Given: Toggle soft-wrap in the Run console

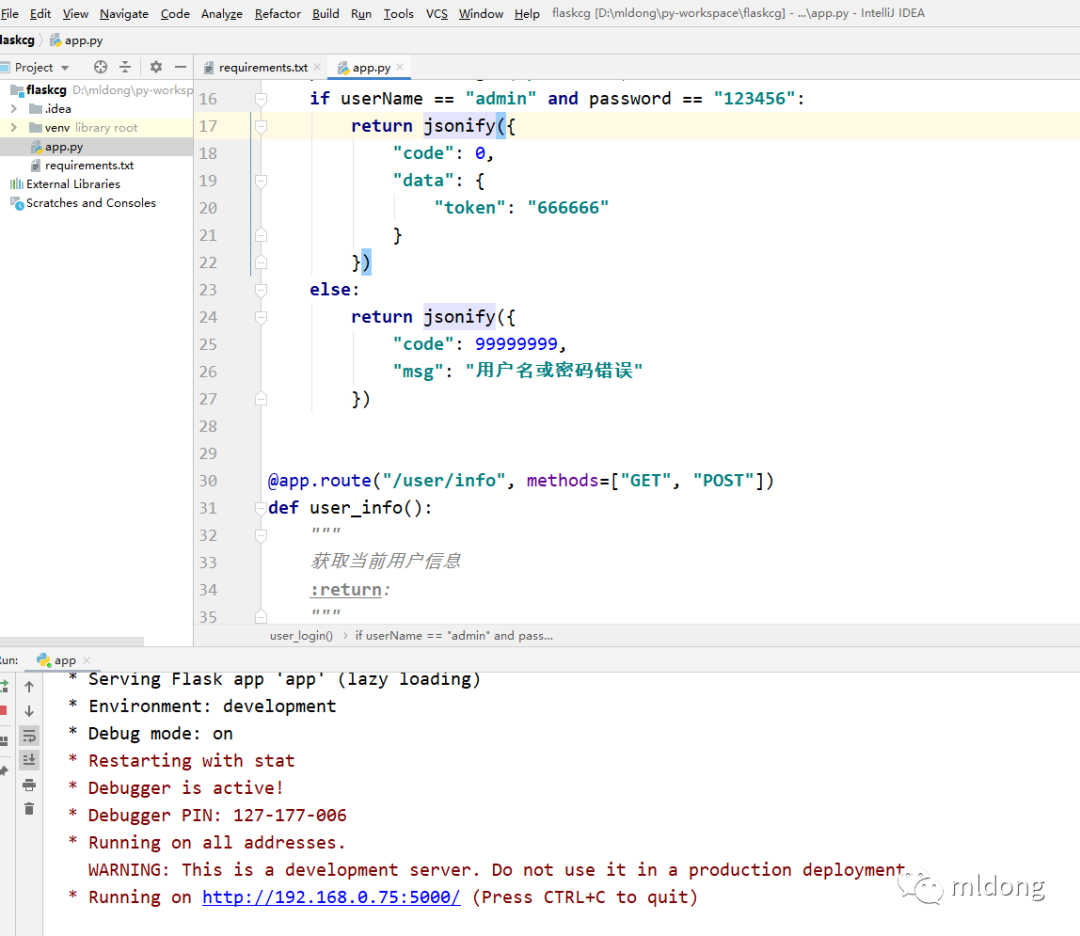Looking at the screenshot, I should [29, 736].
